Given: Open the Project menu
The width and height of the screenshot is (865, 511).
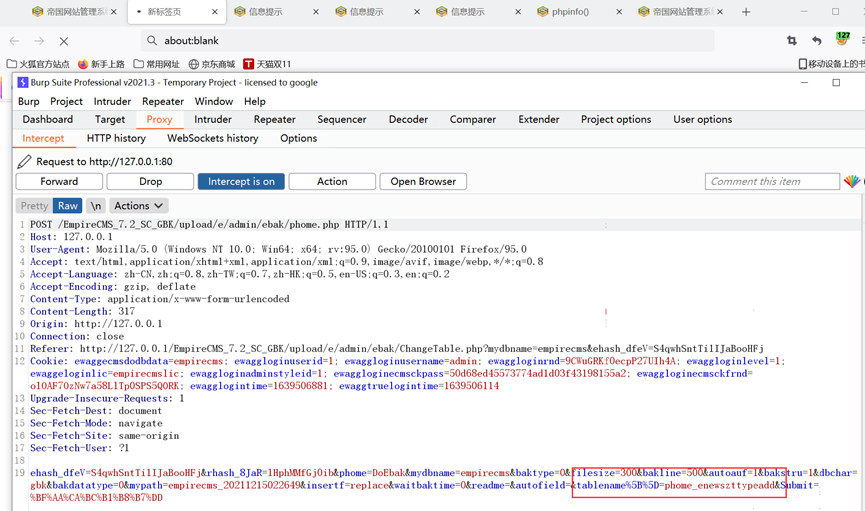Looking at the screenshot, I should [66, 102].
